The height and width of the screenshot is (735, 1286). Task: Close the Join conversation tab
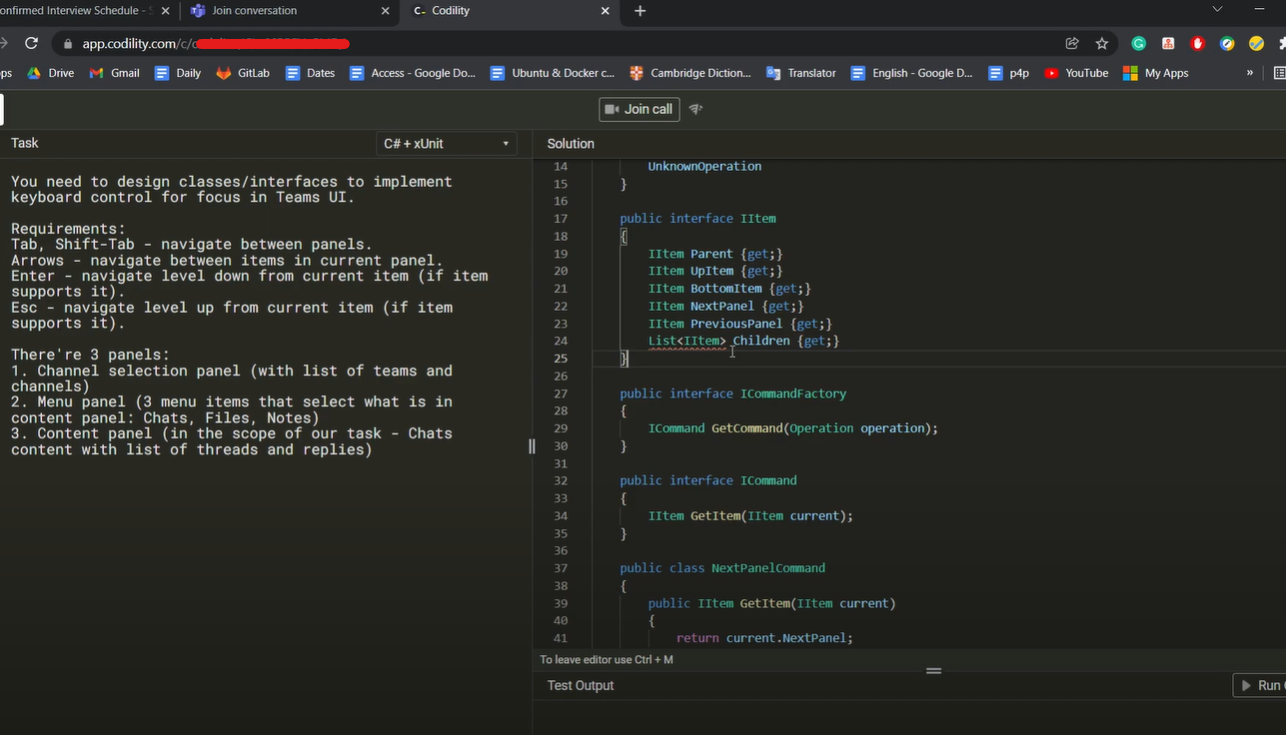point(385,11)
